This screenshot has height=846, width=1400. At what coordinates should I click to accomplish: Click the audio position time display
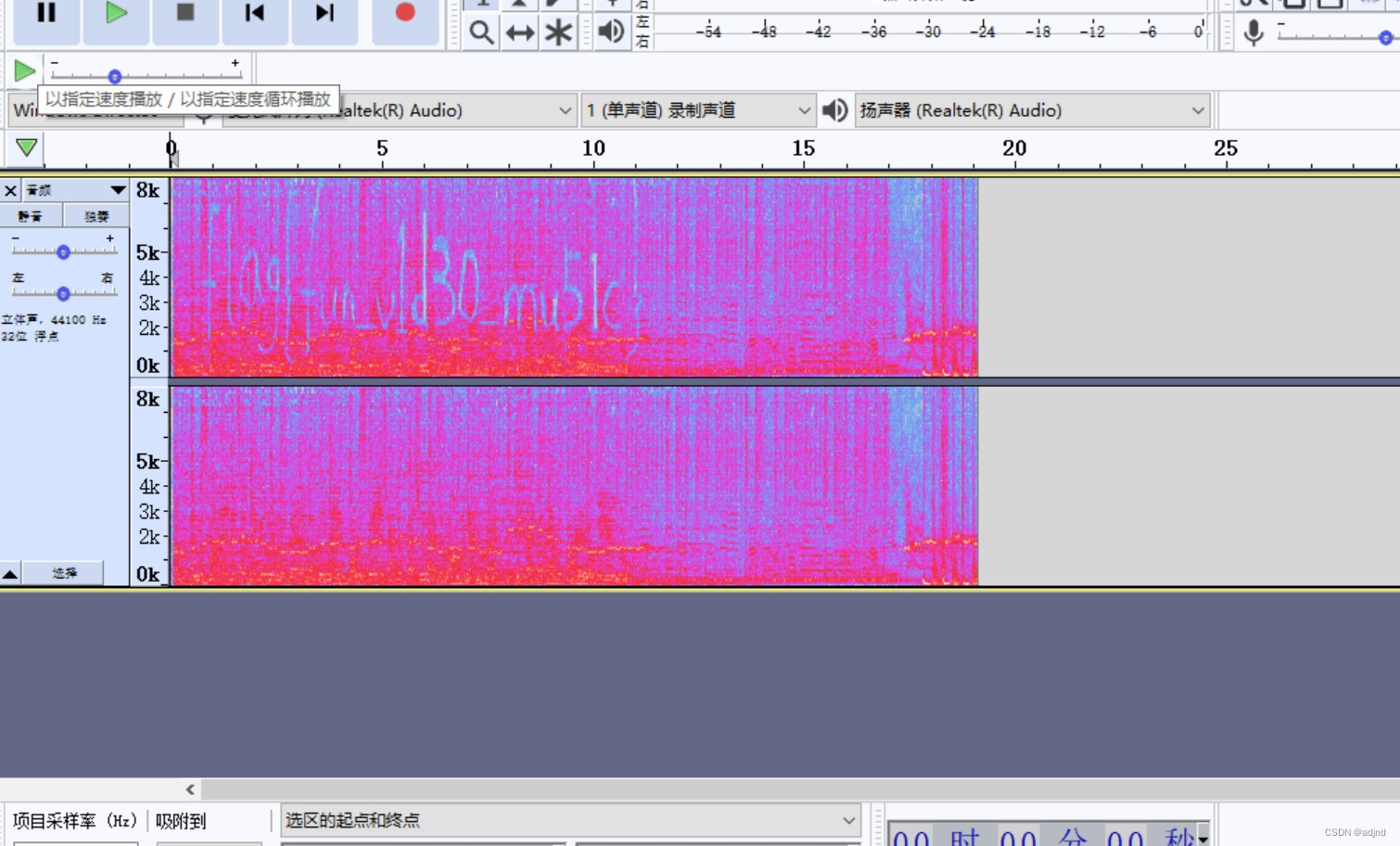[x=1049, y=834]
